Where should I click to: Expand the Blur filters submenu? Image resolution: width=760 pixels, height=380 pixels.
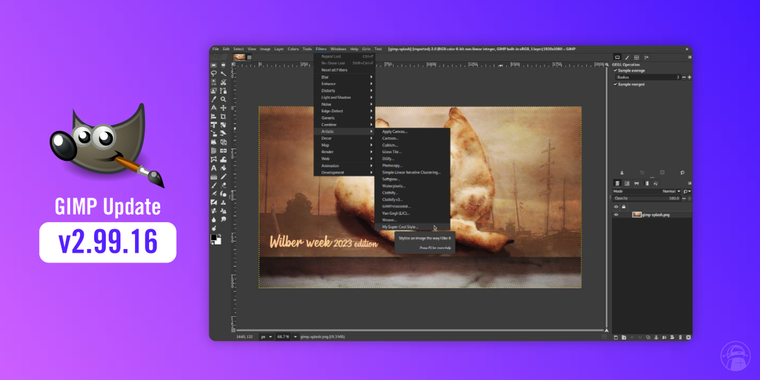pyautogui.click(x=345, y=77)
